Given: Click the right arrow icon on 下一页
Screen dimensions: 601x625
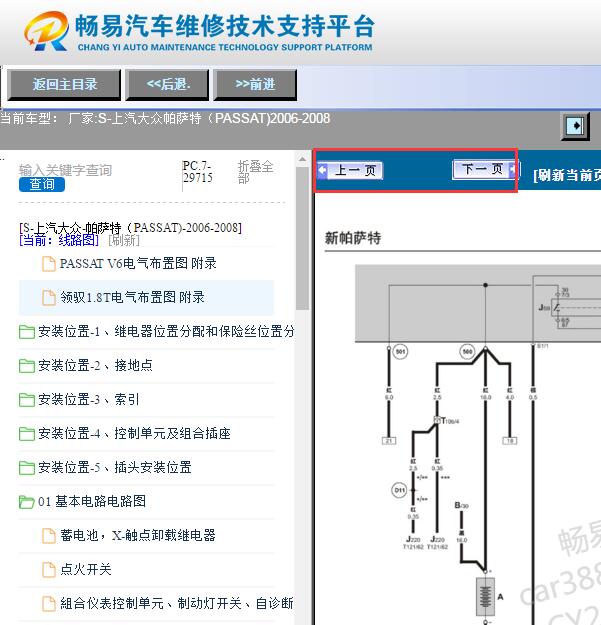Looking at the screenshot, I should tap(513, 169).
